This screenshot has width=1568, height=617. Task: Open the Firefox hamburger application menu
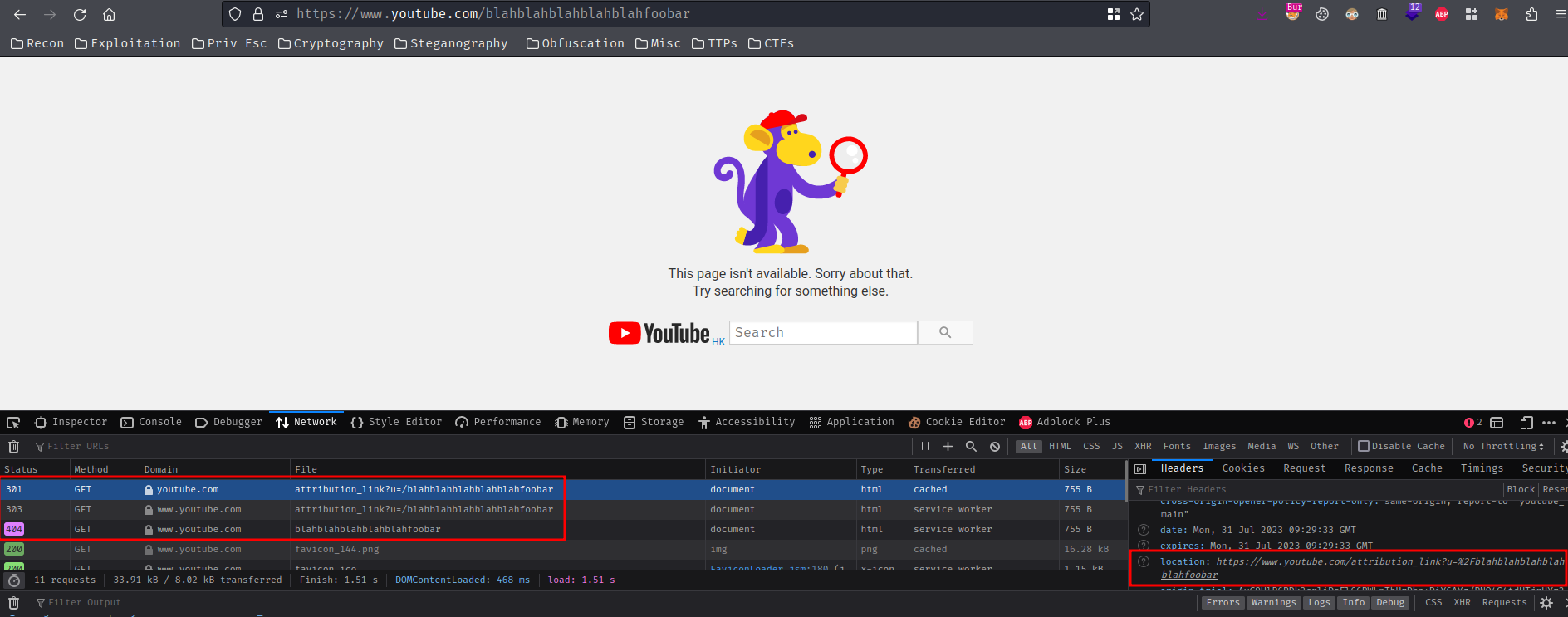pos(1560,14)
